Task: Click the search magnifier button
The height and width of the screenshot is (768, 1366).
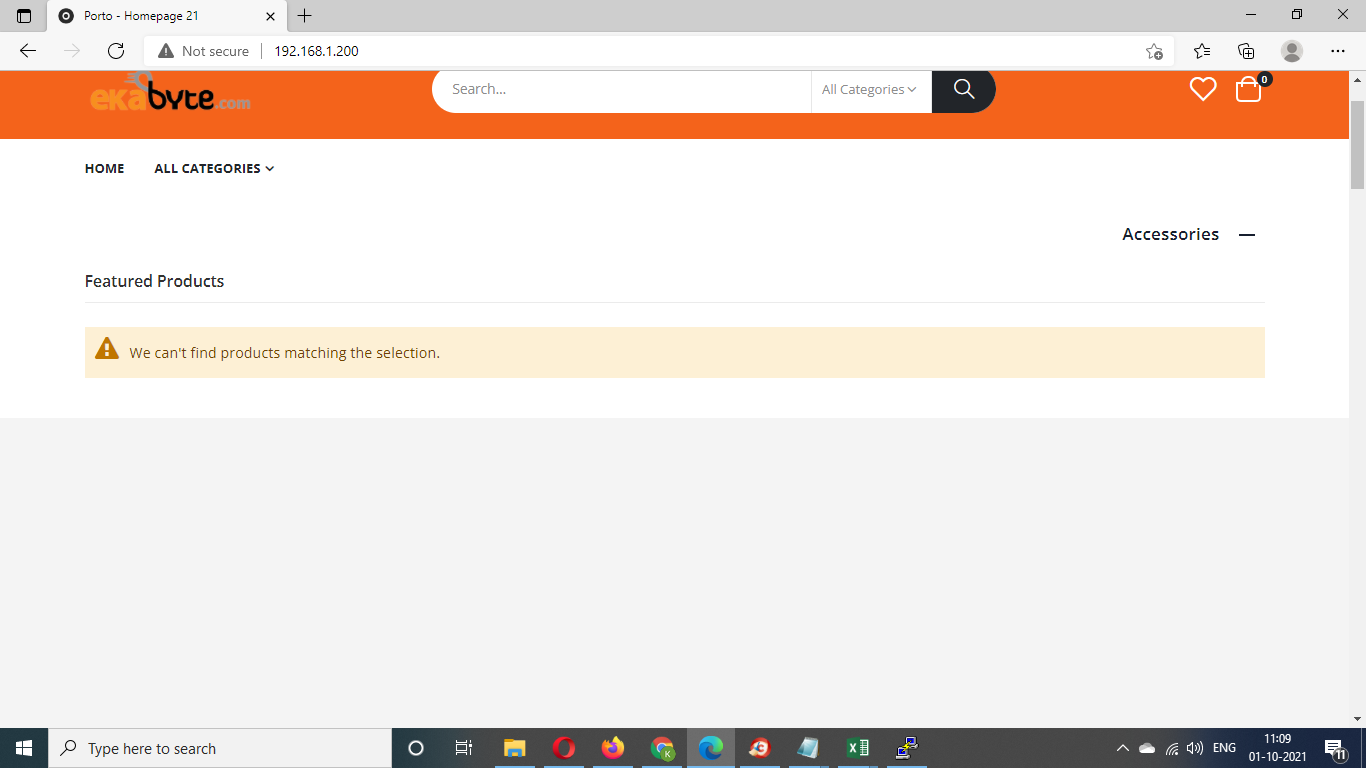Action: (962, 89)
